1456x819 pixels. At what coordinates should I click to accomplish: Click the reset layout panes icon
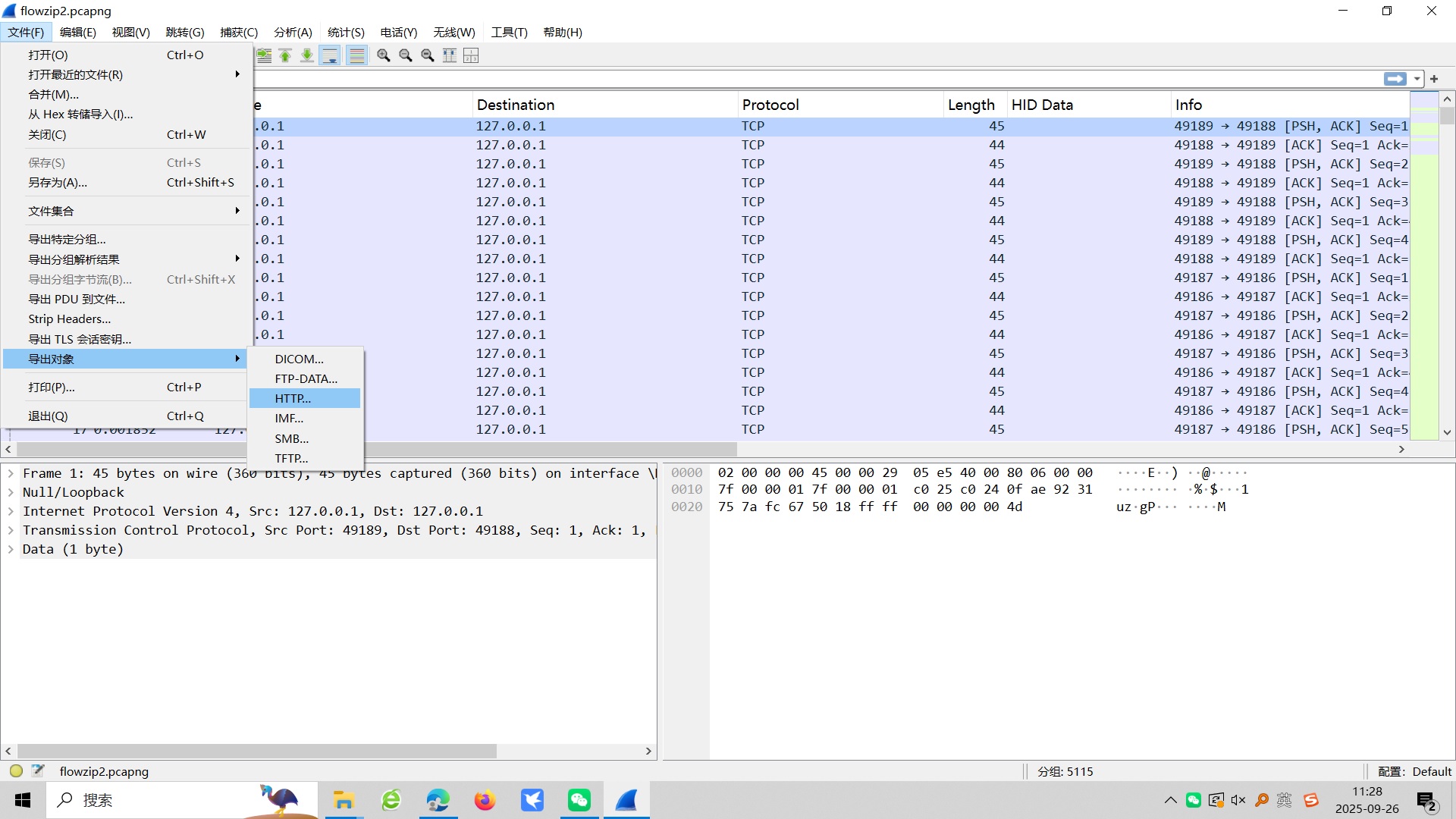(471, 55)
